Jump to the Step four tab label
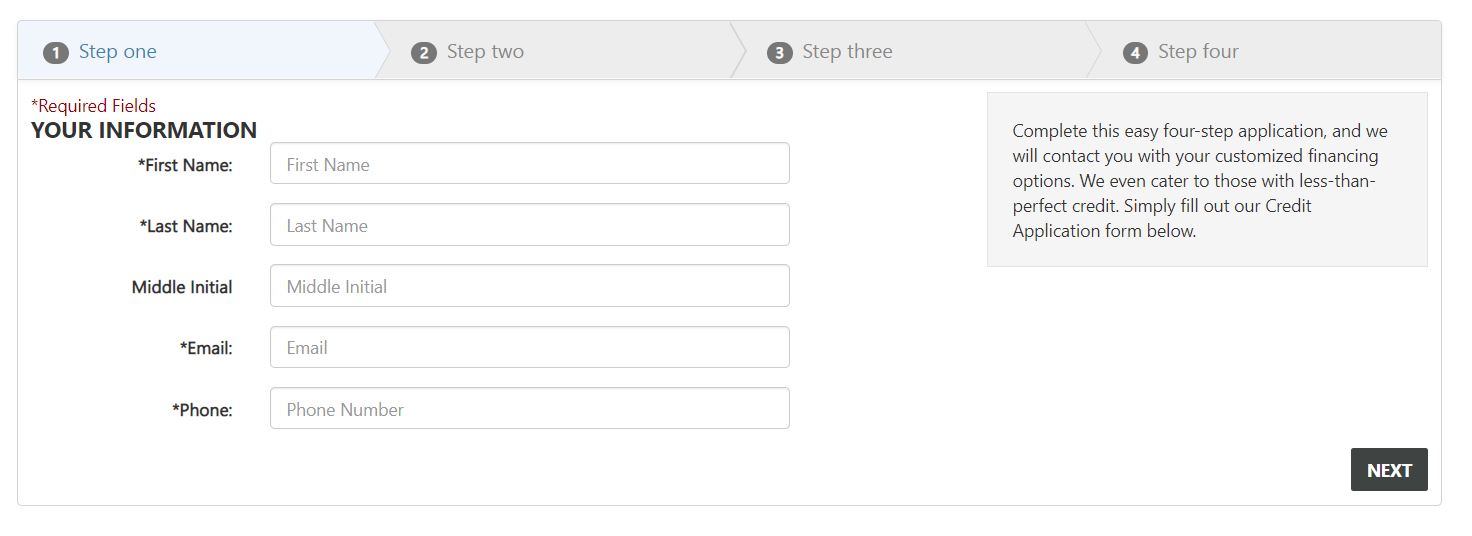This screenshot has height=536, width=1472. point(1198,52)
